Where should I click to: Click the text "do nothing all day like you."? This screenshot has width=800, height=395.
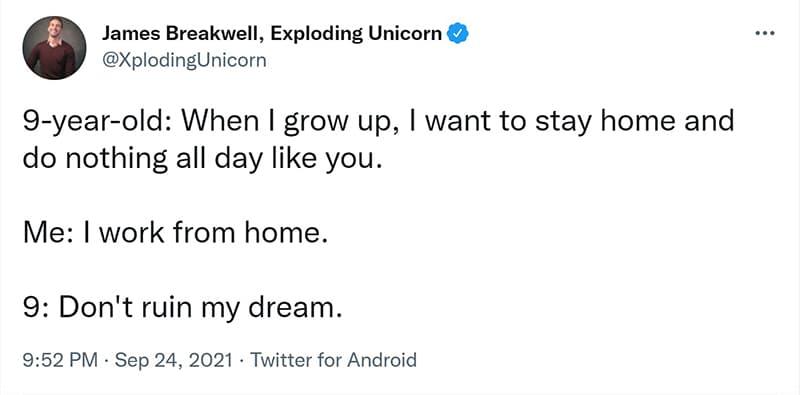click(202, 160)
